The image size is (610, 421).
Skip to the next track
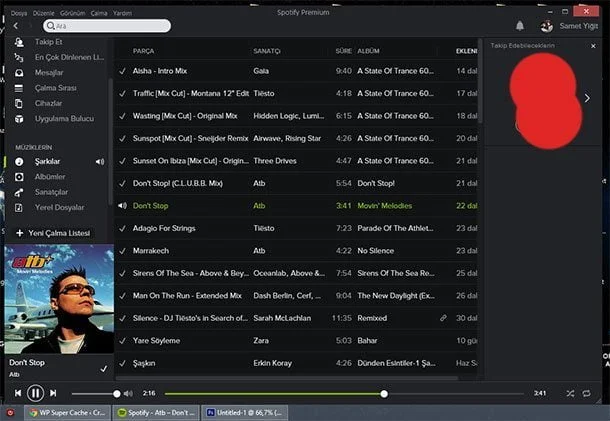pos(53,393)
